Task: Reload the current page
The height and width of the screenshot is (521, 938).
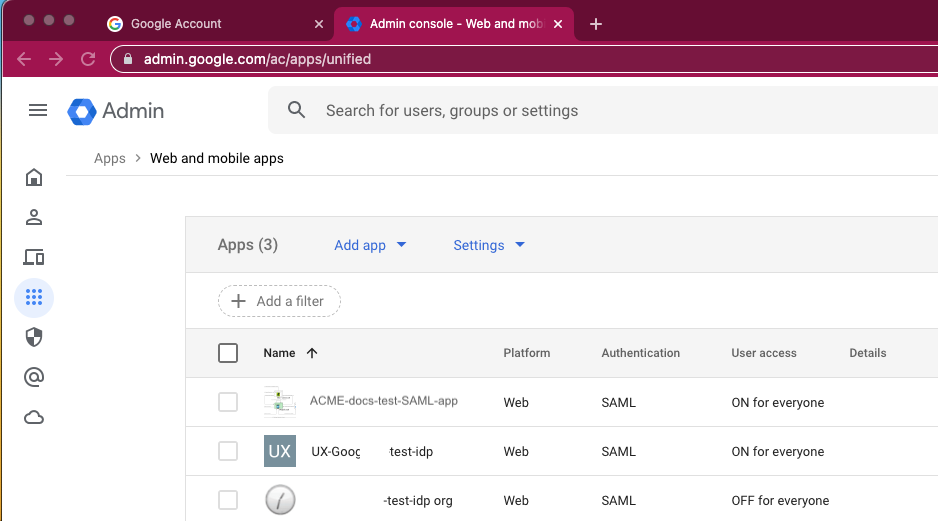Action: coord(89,59)
